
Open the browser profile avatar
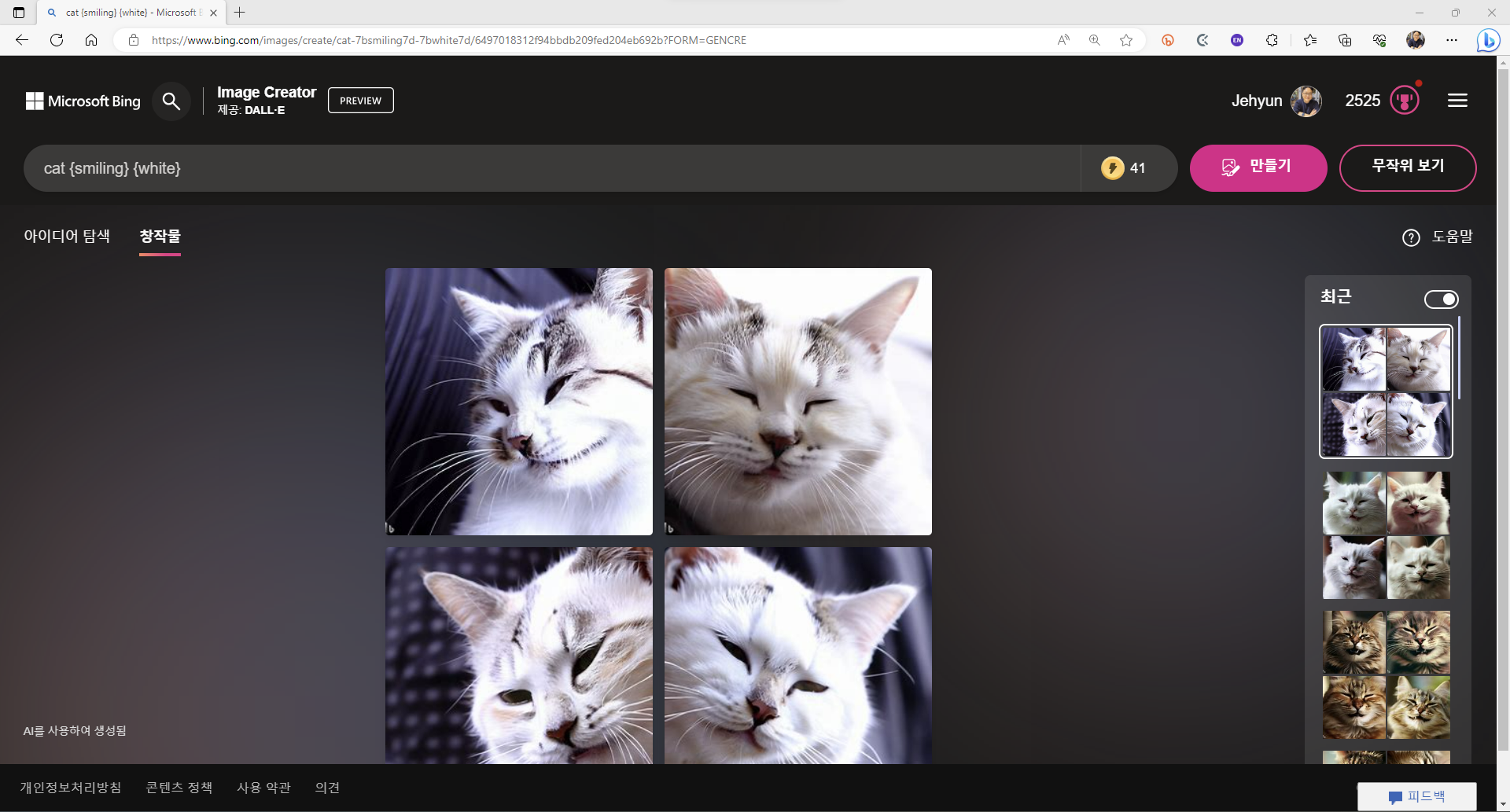1416,40
